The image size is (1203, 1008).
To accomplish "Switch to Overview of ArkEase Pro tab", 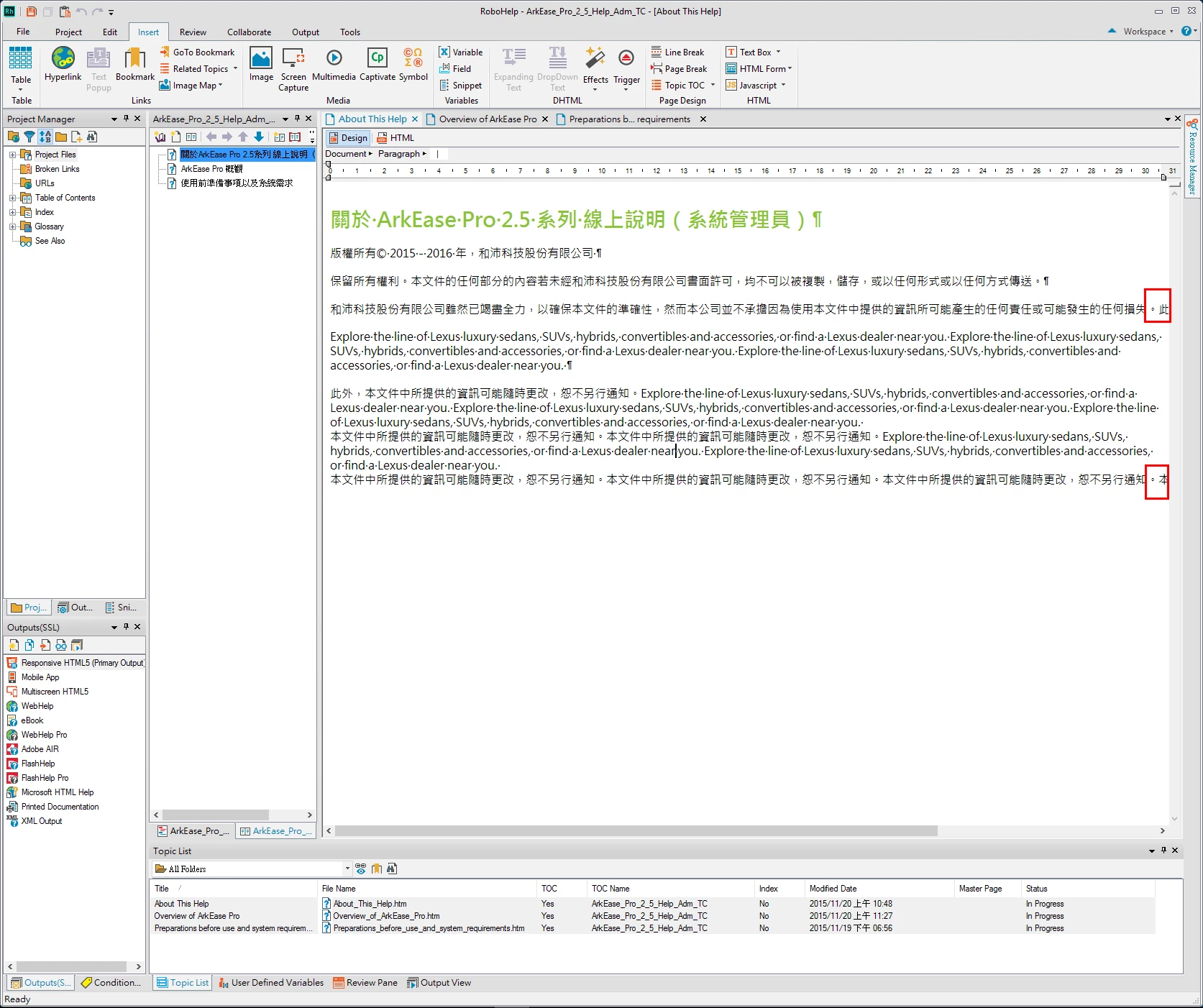I will (x=488, y=119).
